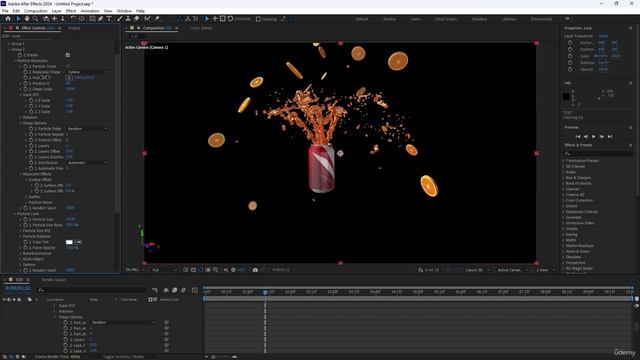This screenshot has height=360, width=640.
Task: Open the Effect menu
Action: [71, 11]
